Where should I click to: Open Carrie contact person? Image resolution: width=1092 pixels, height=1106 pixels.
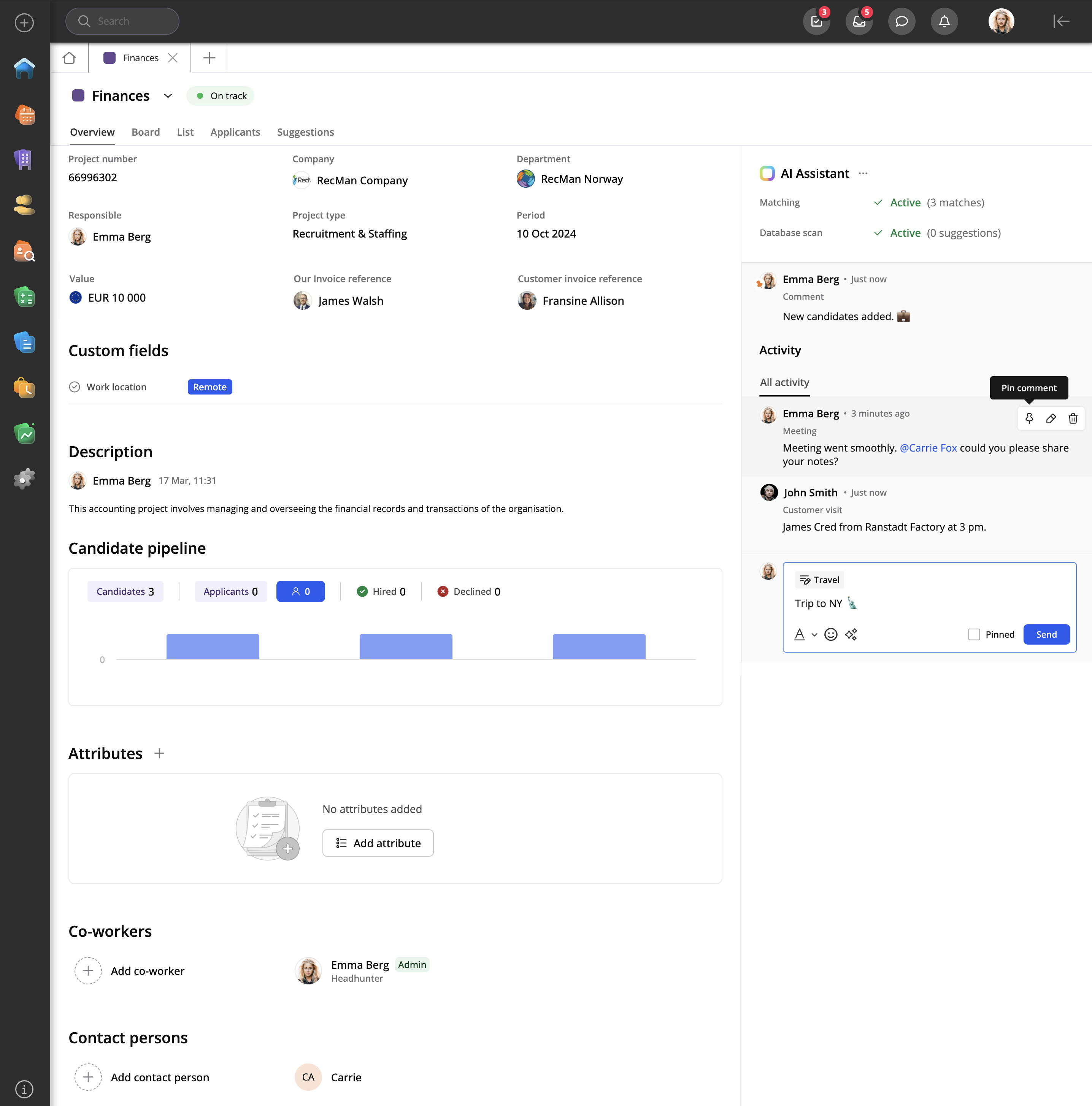click(x=328, y=1077)
